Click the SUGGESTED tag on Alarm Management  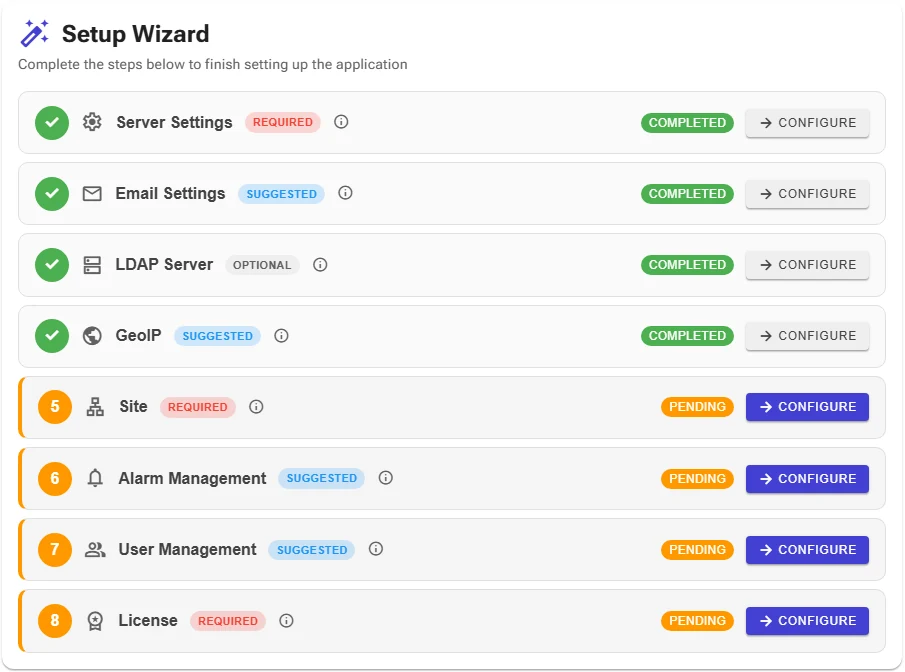321,478
